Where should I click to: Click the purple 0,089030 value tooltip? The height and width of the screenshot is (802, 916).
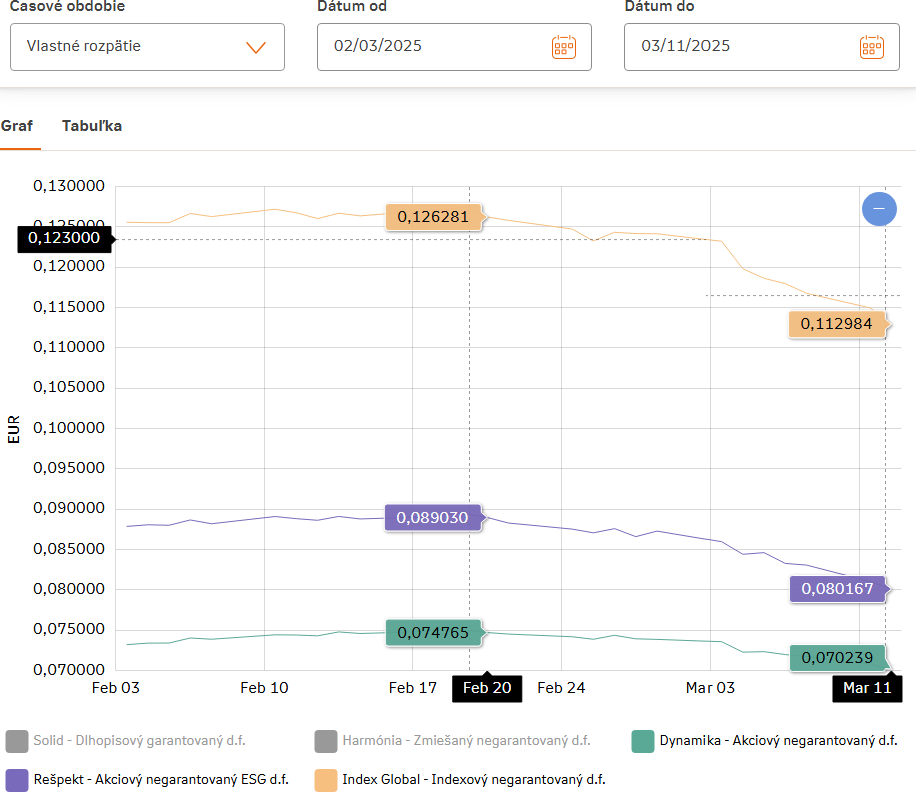point(433,518)
